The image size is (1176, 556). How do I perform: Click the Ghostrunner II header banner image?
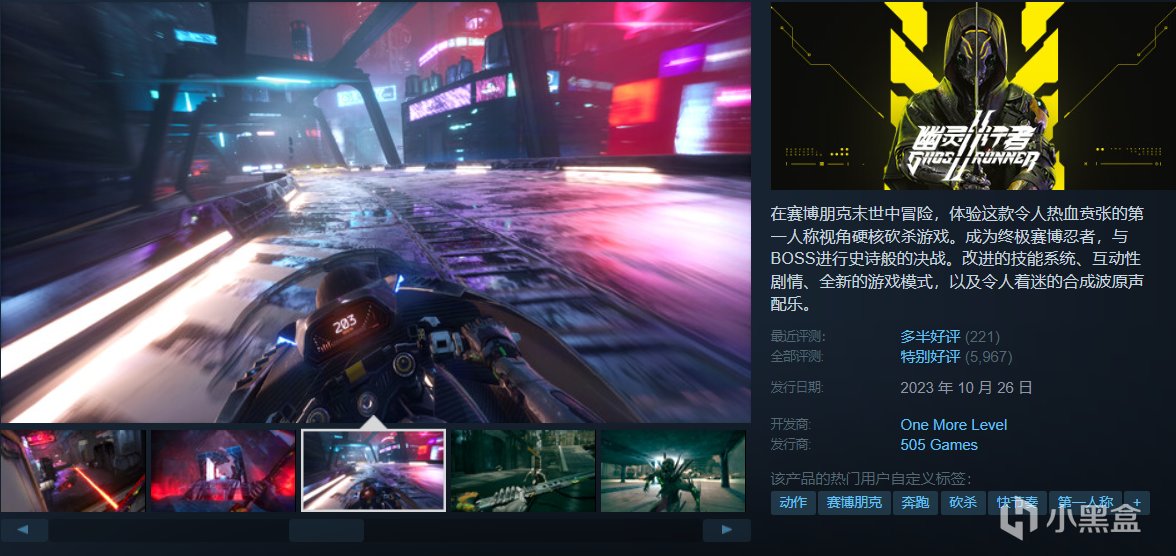coord(973,95)
